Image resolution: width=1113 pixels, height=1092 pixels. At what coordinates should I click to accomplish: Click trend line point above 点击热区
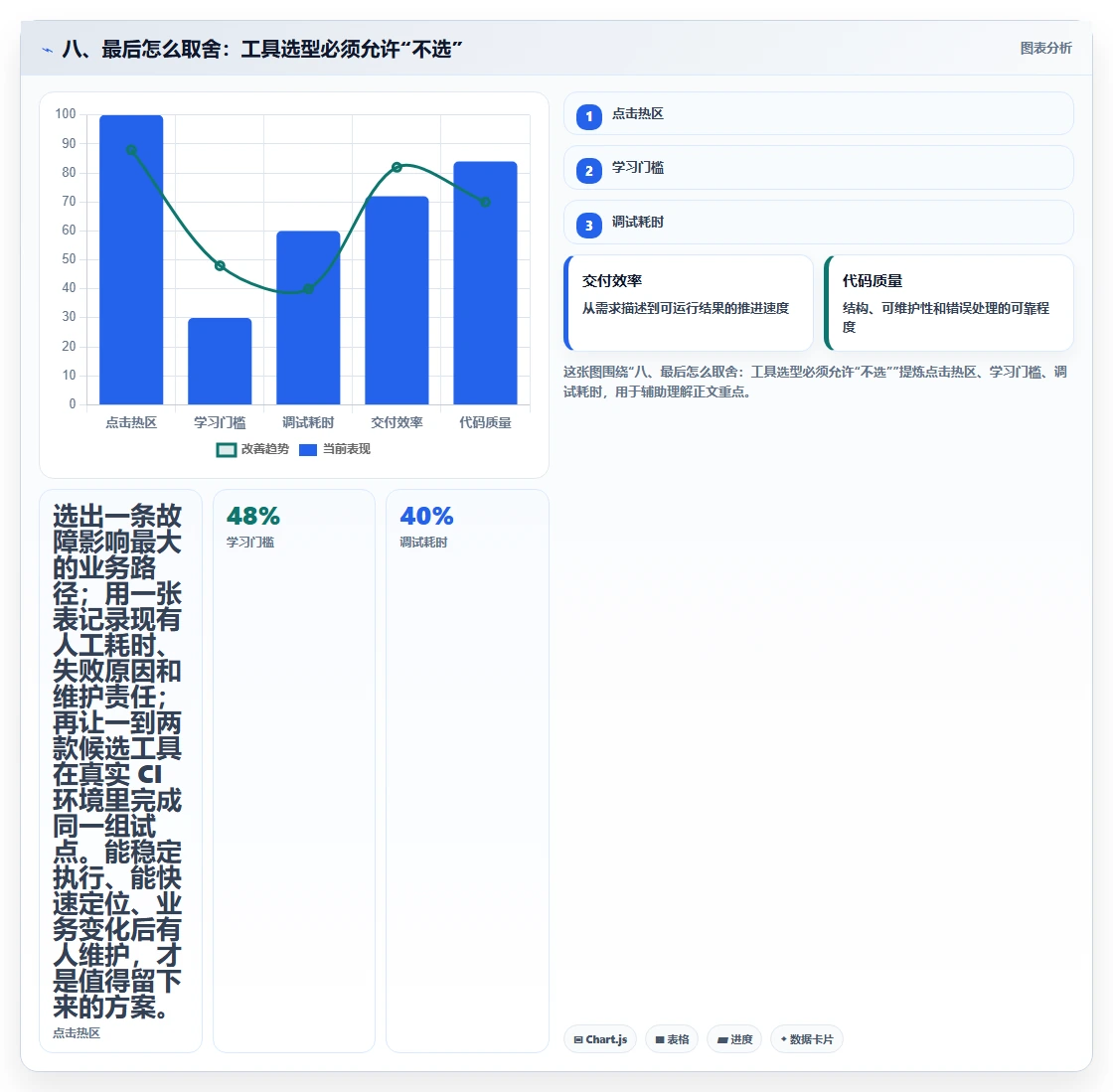[131, 150]
